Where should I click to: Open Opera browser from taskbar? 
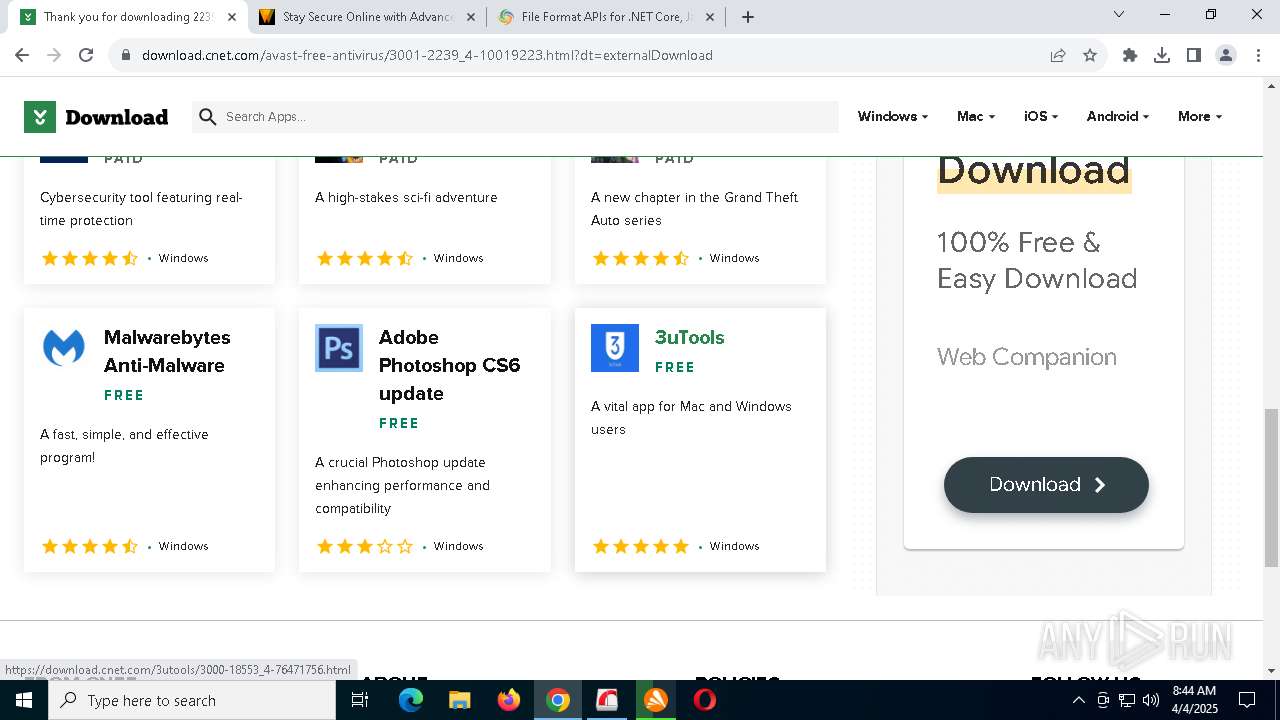[705, 700]
